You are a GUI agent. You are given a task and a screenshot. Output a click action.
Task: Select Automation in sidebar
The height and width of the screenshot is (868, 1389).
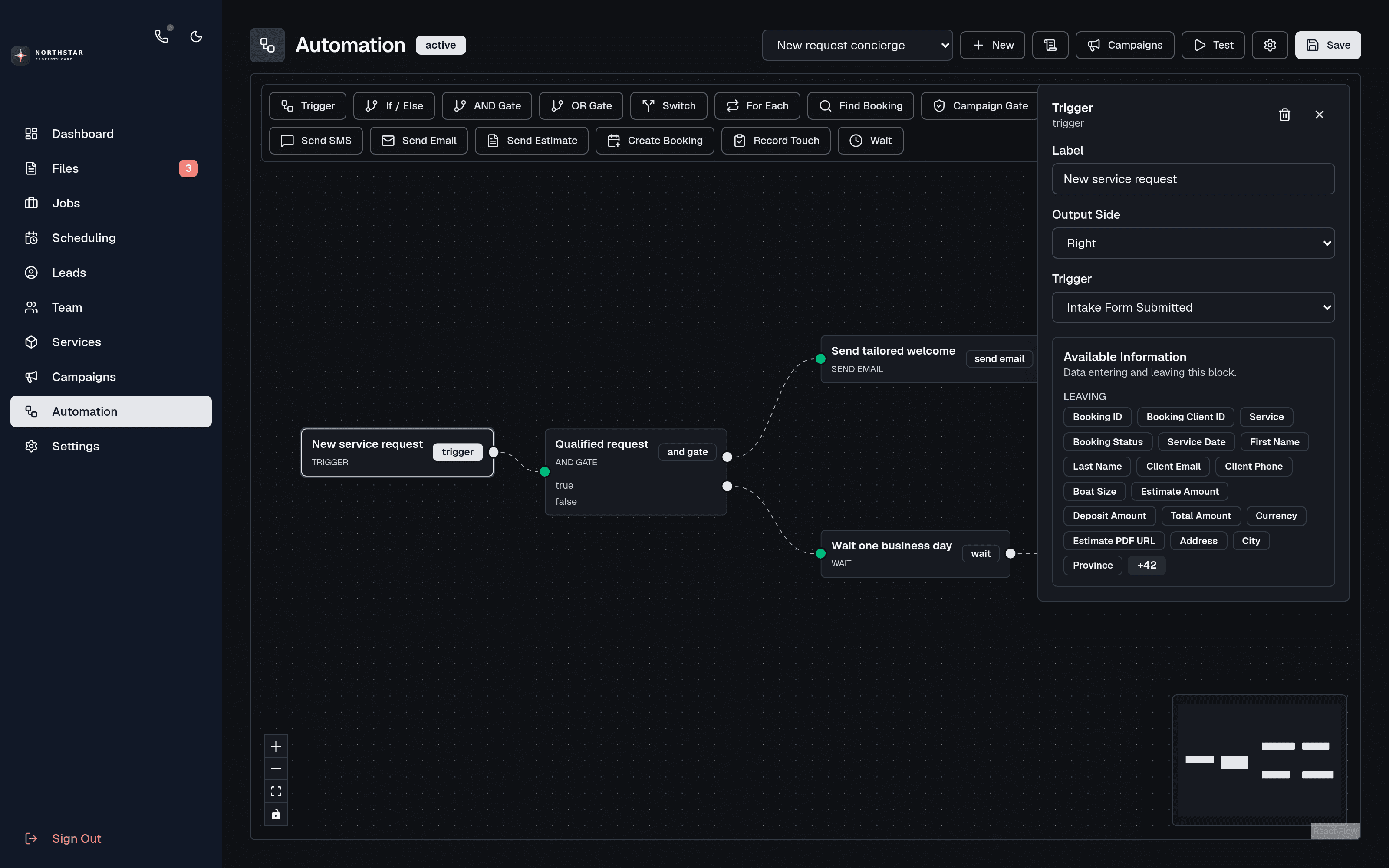pyautogui.click(x=111, y=411)
